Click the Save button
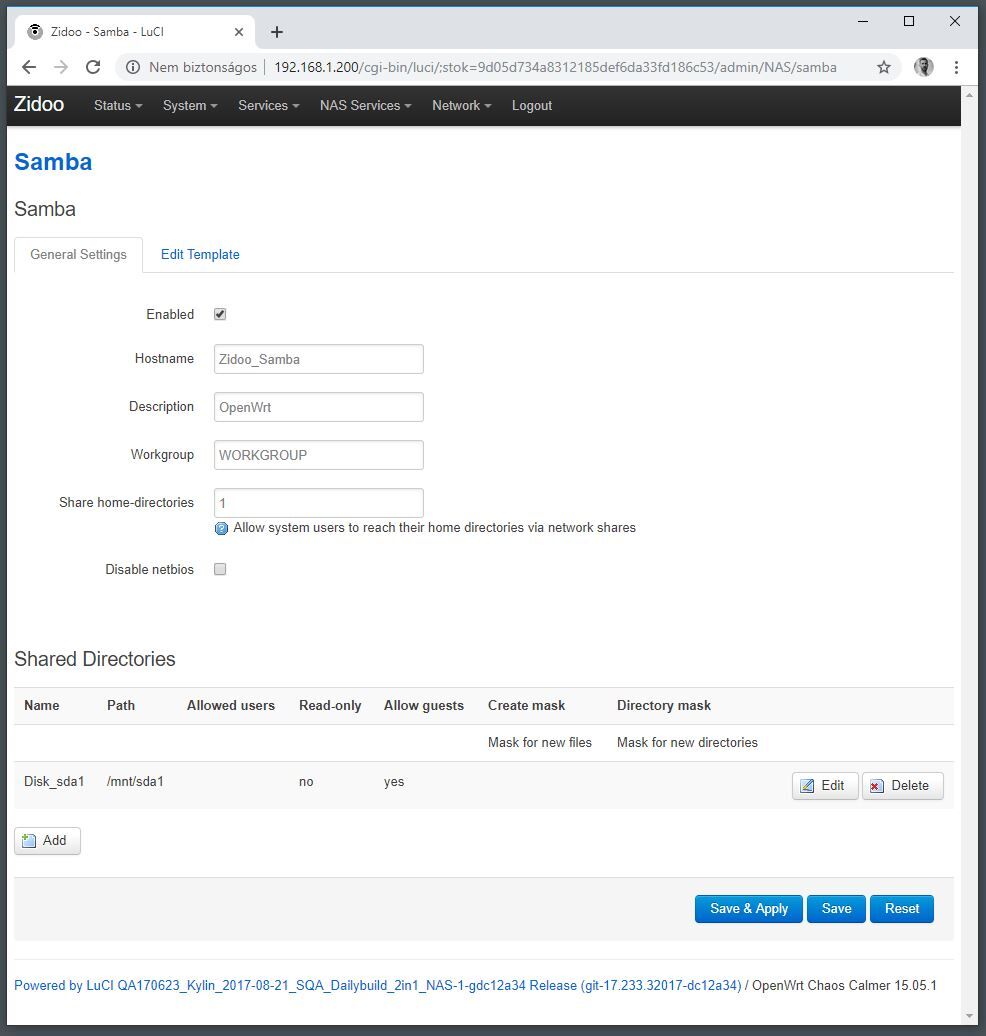This screenshot has width=986, height=1036. [836, 908]
